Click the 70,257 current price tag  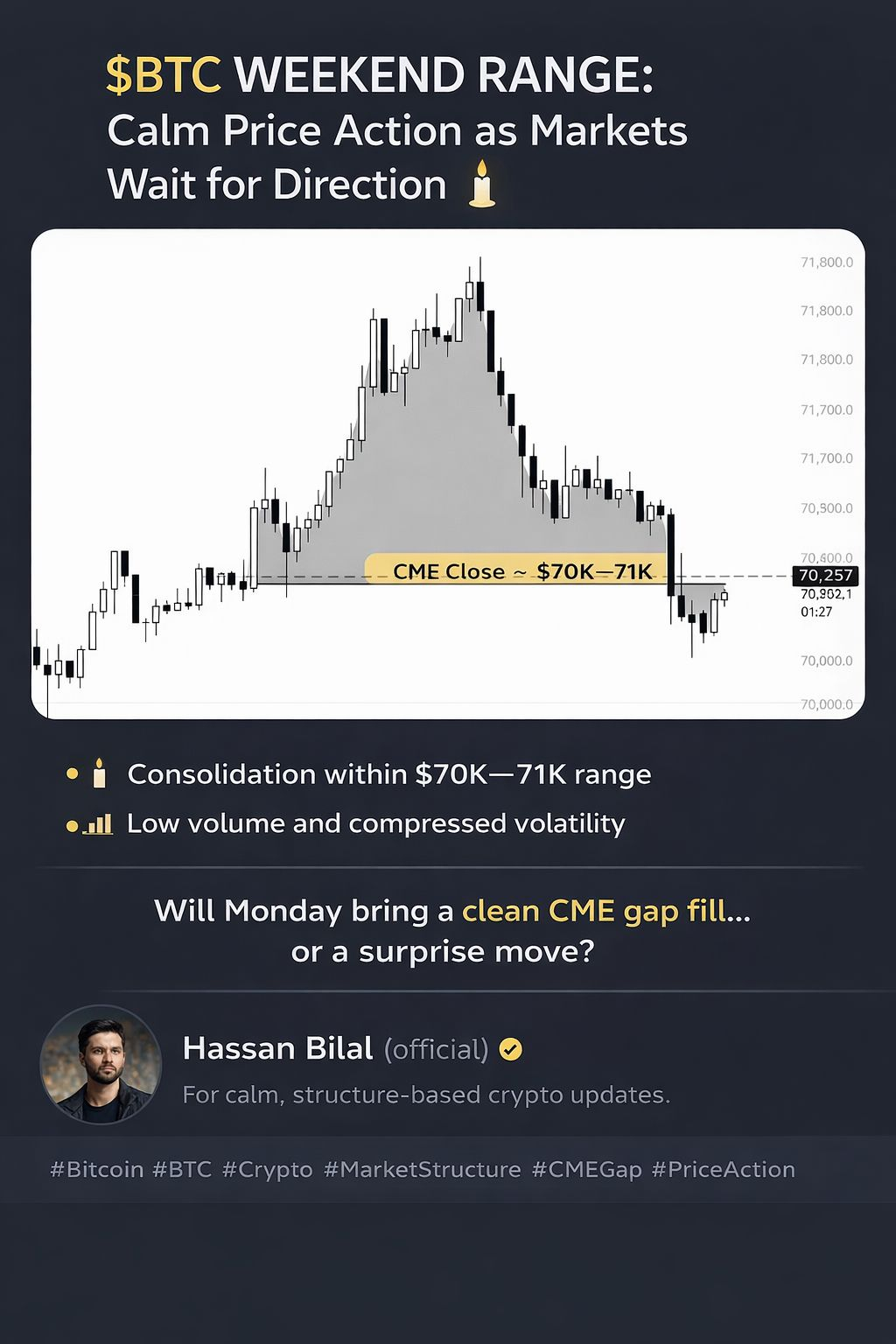pyautogui.click(x=825, y=576)
